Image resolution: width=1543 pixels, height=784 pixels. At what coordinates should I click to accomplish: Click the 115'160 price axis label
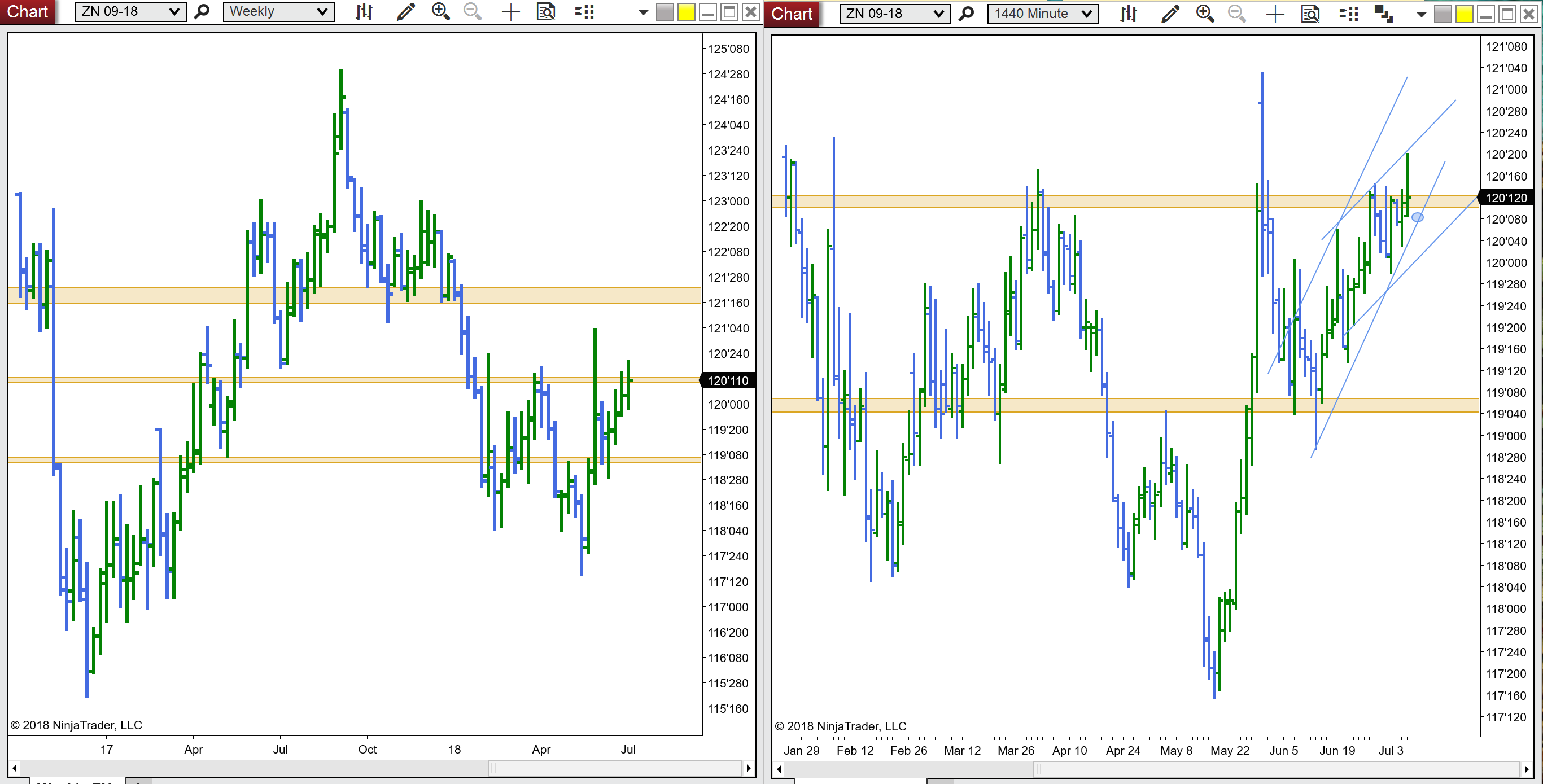[x=728, y=708]
